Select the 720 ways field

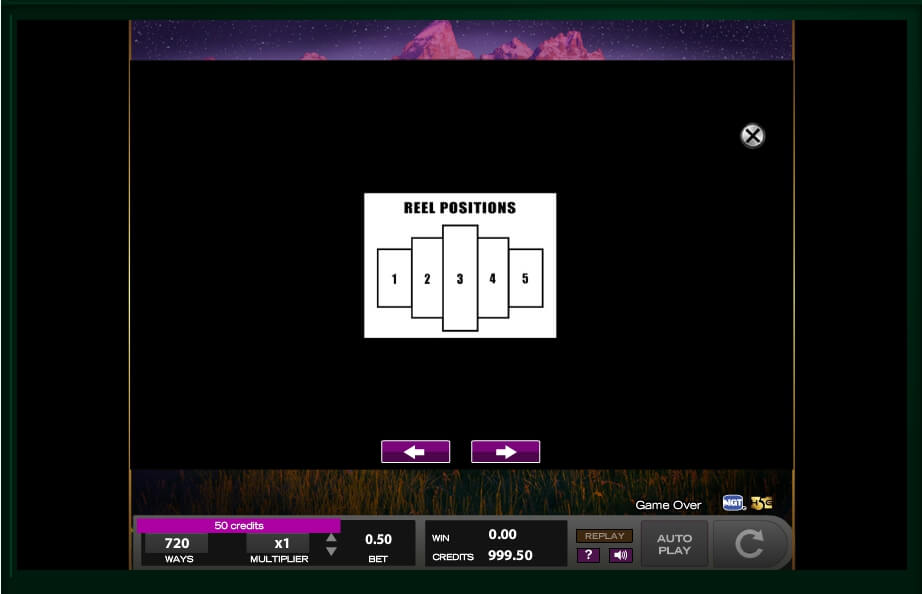point(177,543)
